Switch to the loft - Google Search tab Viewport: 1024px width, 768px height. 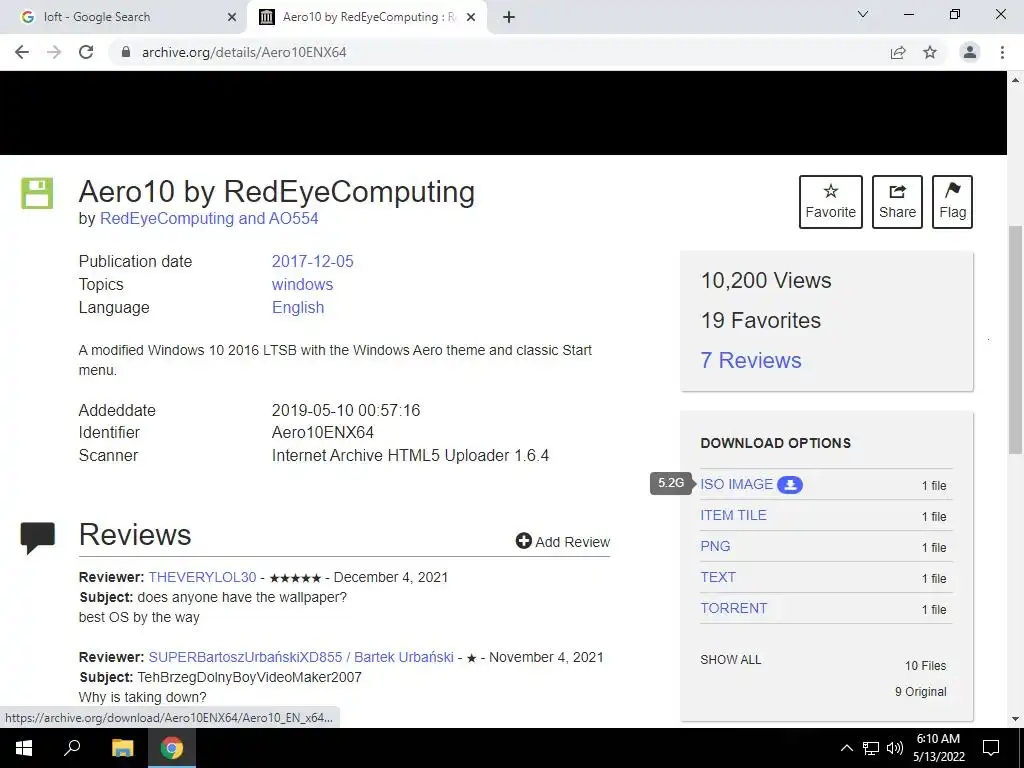pyautogui.click(x=123, y=17)
